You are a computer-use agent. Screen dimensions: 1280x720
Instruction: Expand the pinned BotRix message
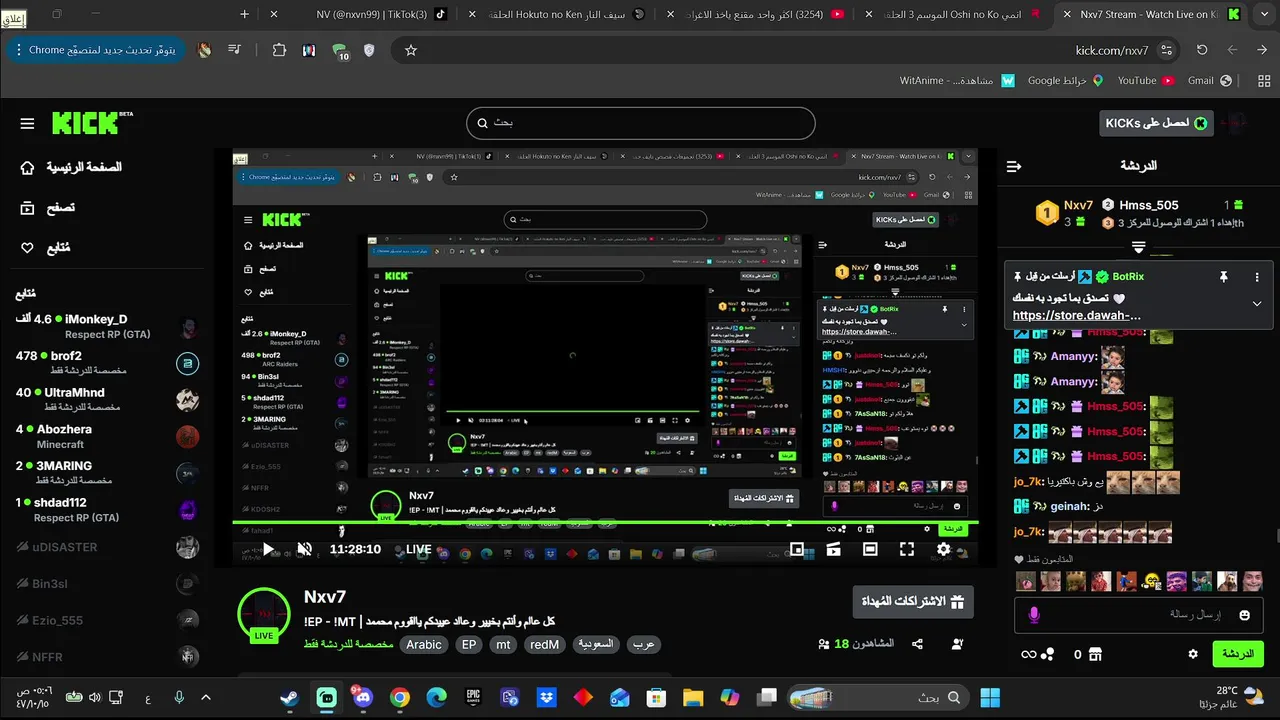coord(1257,303)
